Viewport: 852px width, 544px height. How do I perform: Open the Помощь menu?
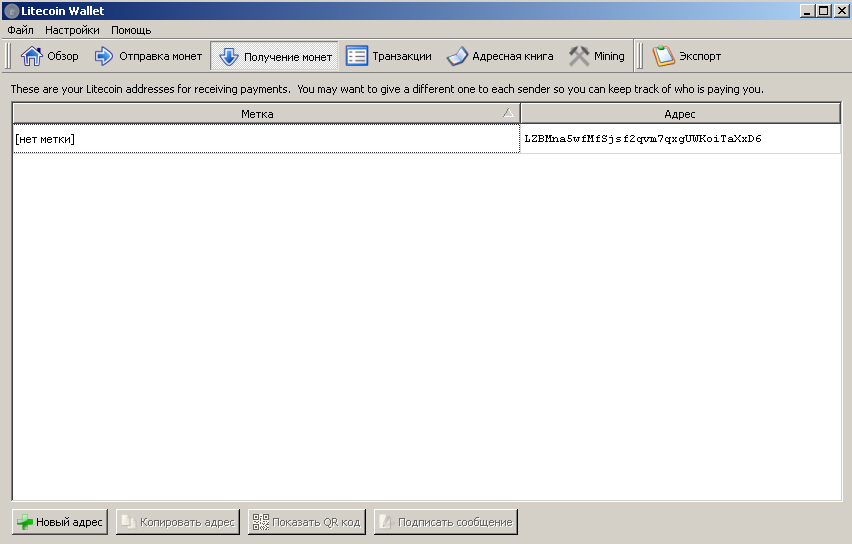(x=131, y=30)
